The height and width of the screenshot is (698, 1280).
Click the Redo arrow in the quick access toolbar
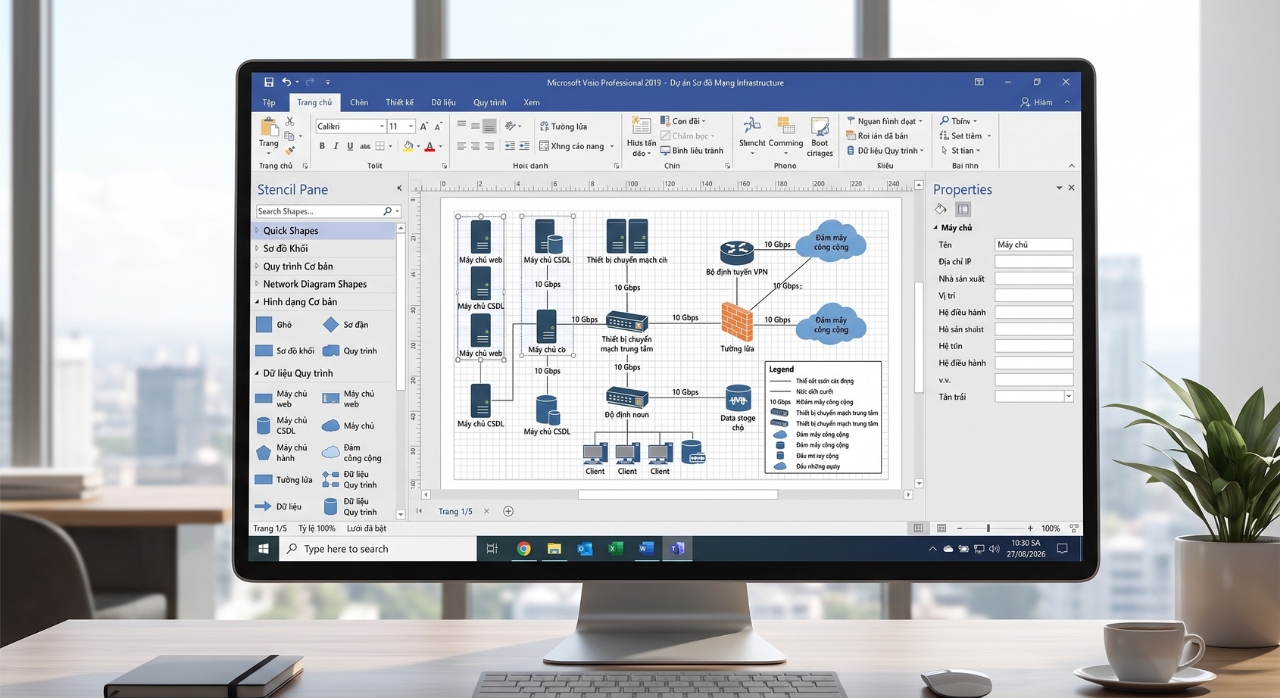[310, 82]
